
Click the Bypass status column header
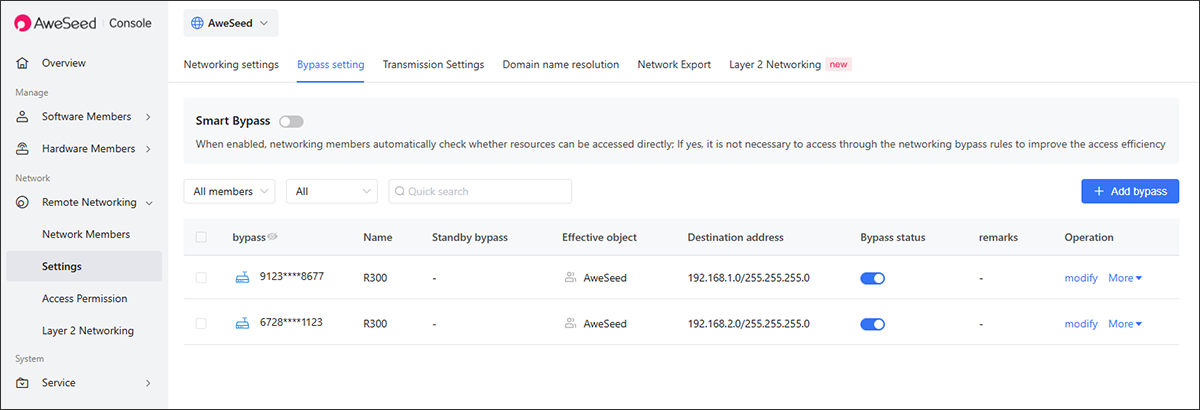[x=892, y=237]
